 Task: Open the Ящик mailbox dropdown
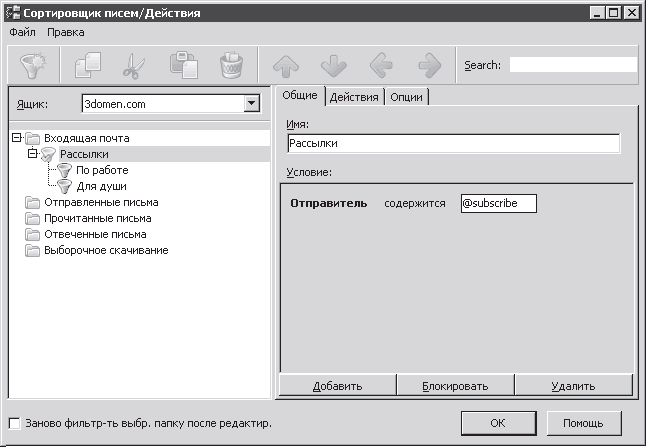click(251, 104)
